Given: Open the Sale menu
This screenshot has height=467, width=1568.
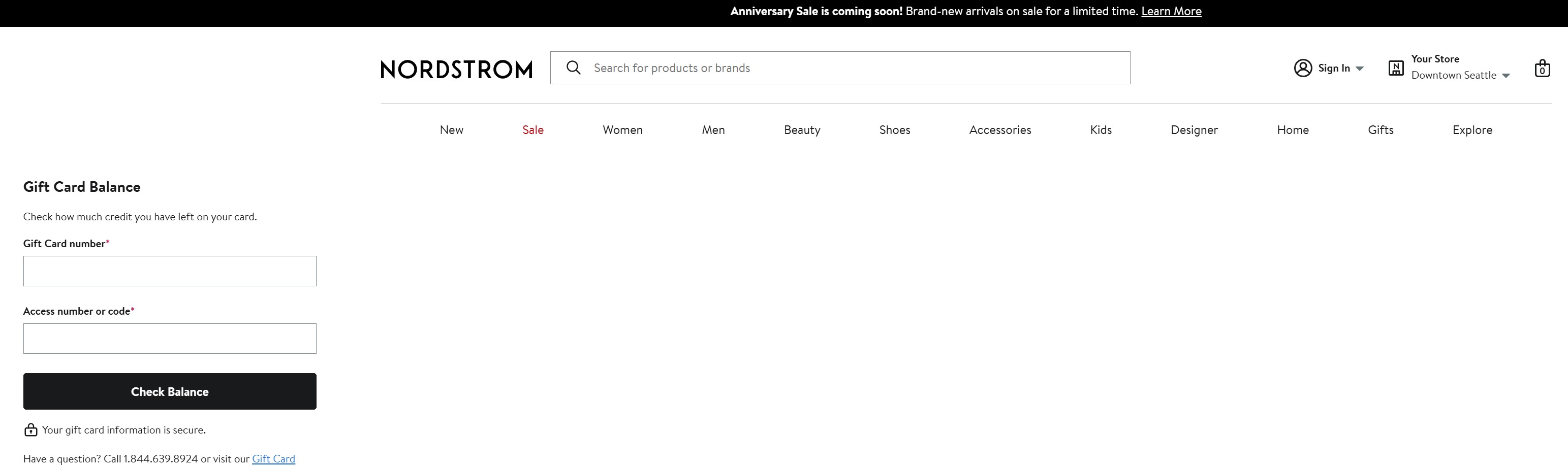Looking at the screenshot, I should point(532,129).
